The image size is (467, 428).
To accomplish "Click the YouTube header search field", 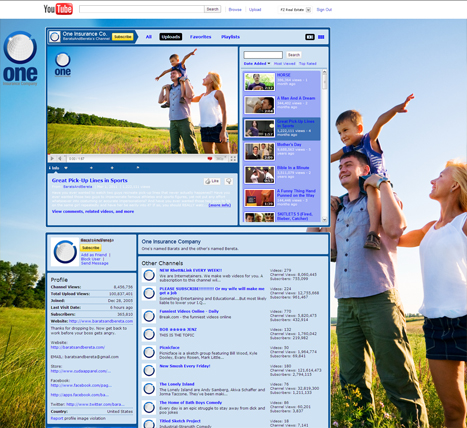I will pyautogui.click(x=142, y=9).
